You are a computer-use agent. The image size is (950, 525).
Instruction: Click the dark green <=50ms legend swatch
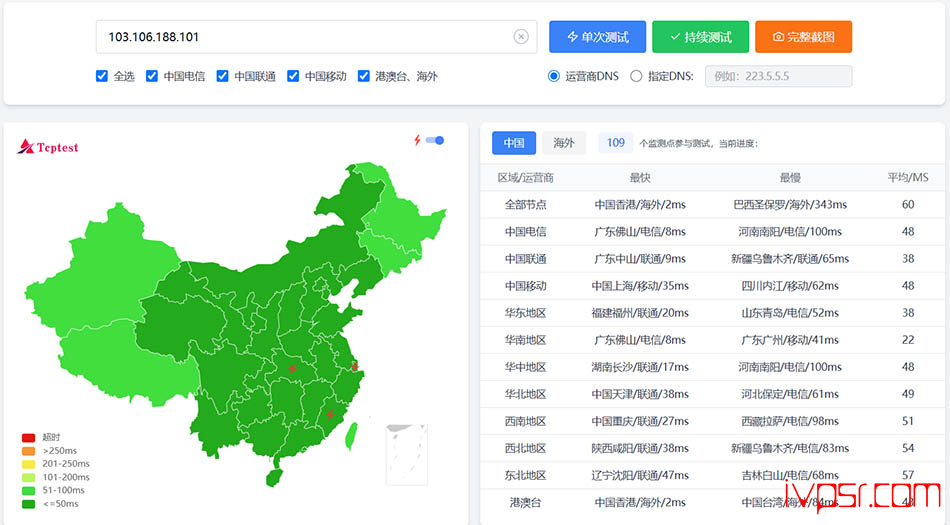click(28, 504)
